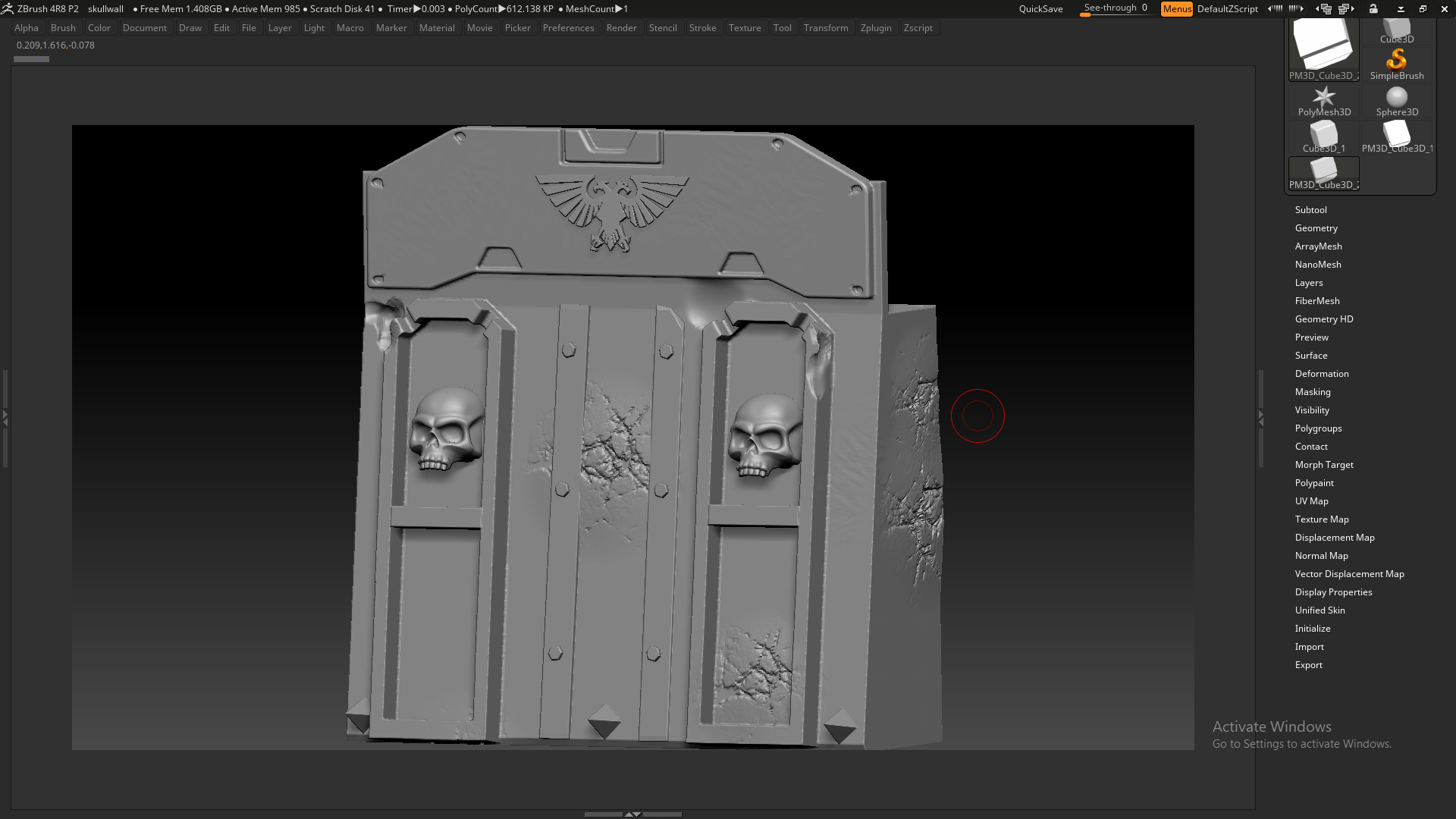Expand the Subtool sub-palette
This screenshot has width=1456, height=819.
pos(1310,210)
